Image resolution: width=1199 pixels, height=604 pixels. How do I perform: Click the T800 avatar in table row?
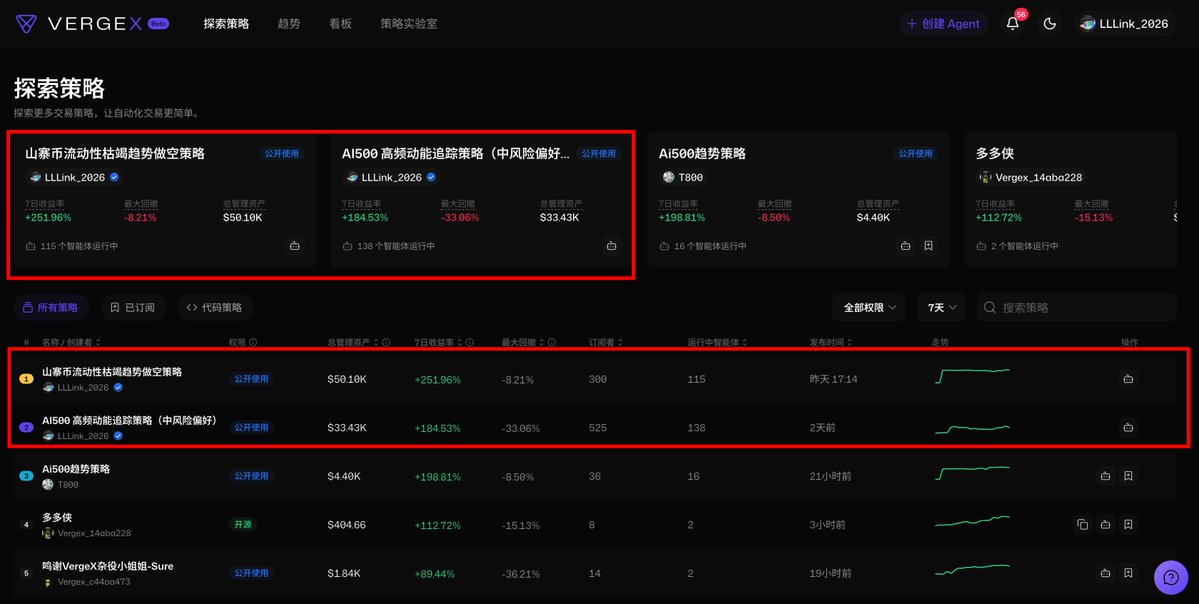pos(48,485)
